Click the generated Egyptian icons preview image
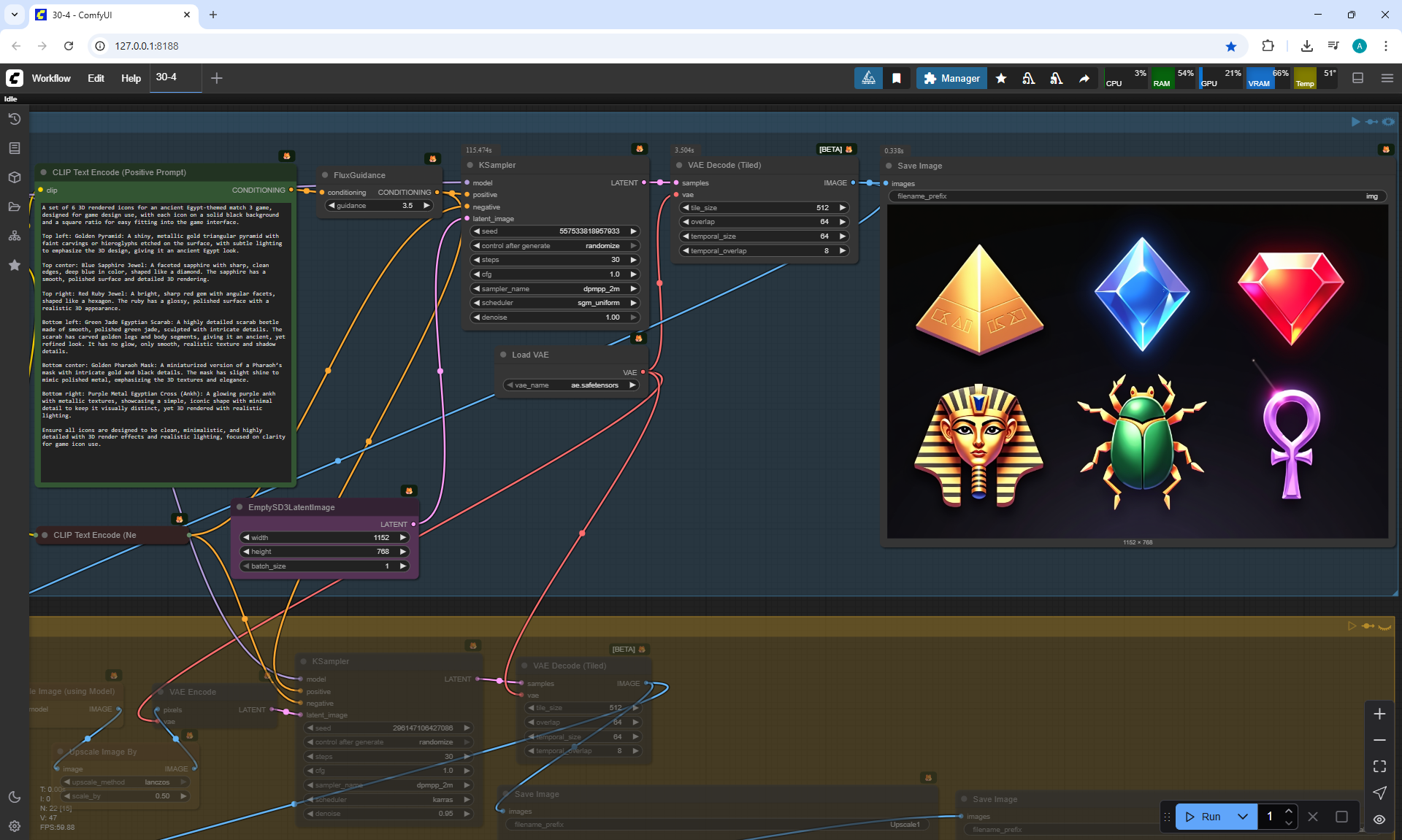Image resolution: width=1402 pixels, height=840 pixels. click(x=1137, y=372)
